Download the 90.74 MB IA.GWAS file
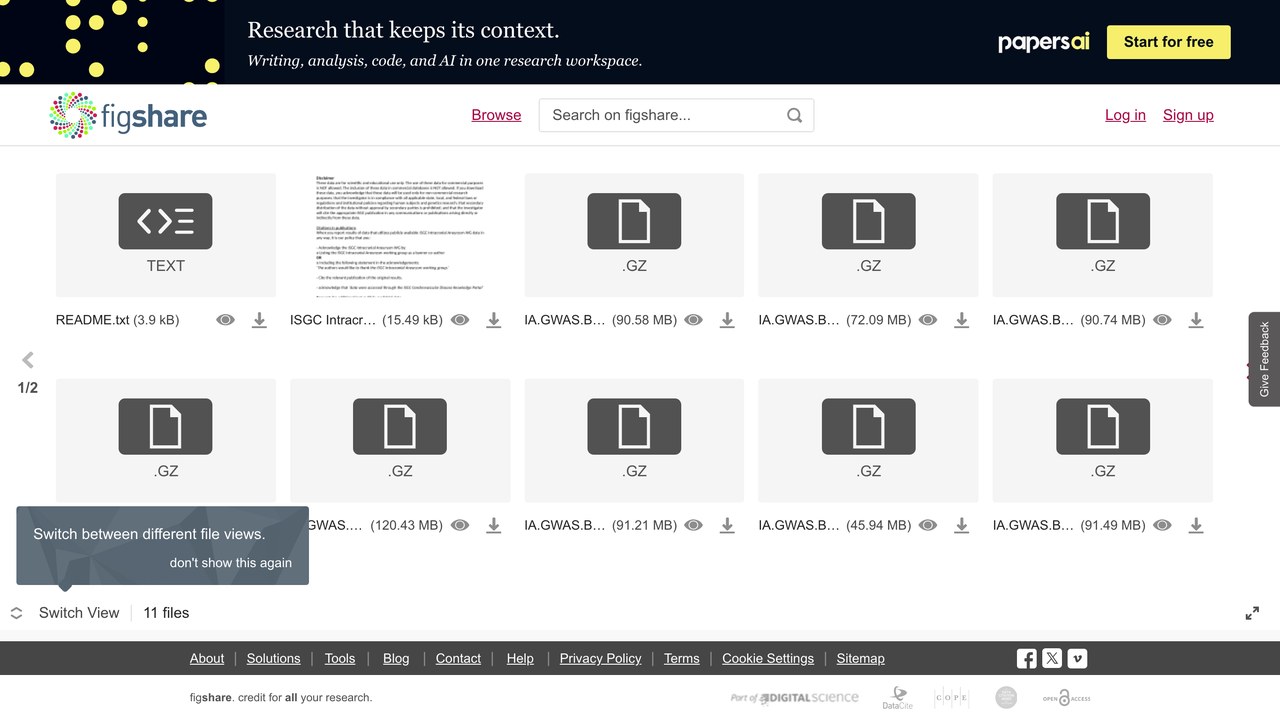Screen dimensions: 1280x720 coord(1196,320)
